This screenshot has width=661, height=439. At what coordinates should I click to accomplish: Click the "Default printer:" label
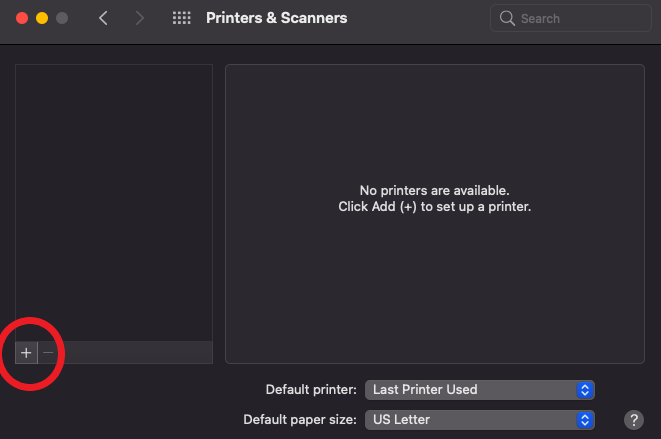[x=311, y=389]
